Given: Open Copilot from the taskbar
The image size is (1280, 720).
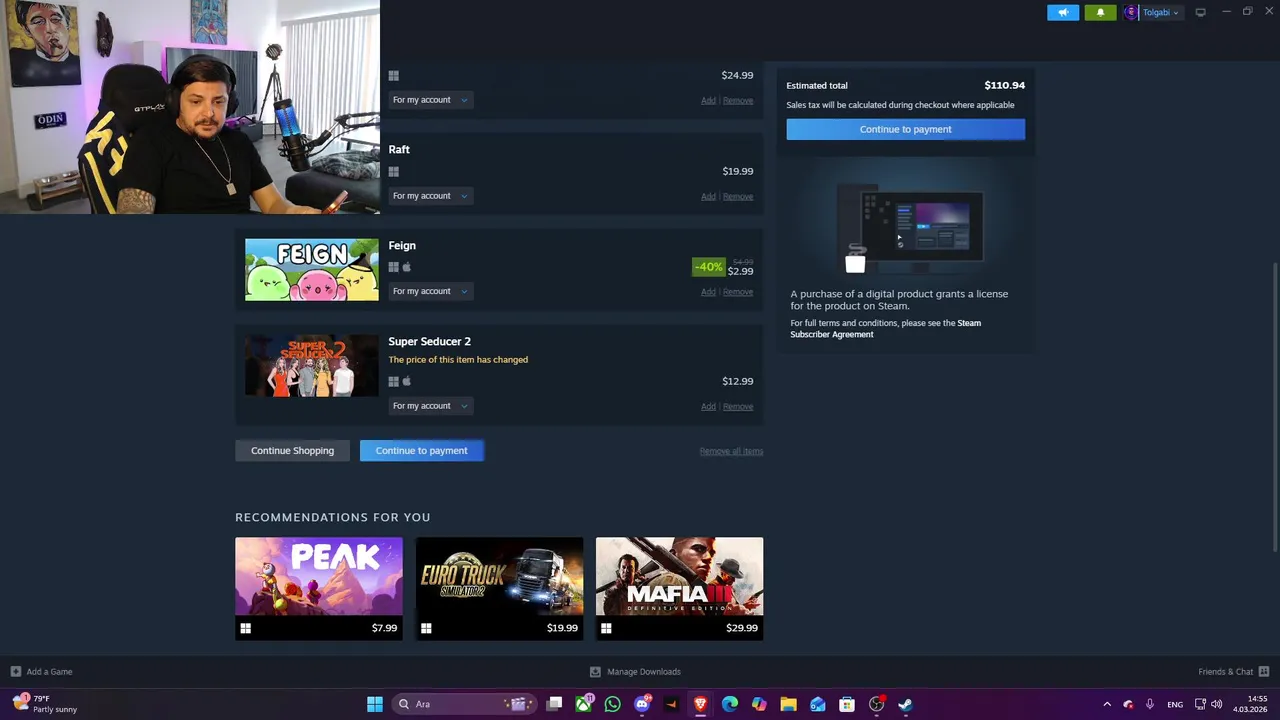Looking at the screenshot, I should pos(759,704).
